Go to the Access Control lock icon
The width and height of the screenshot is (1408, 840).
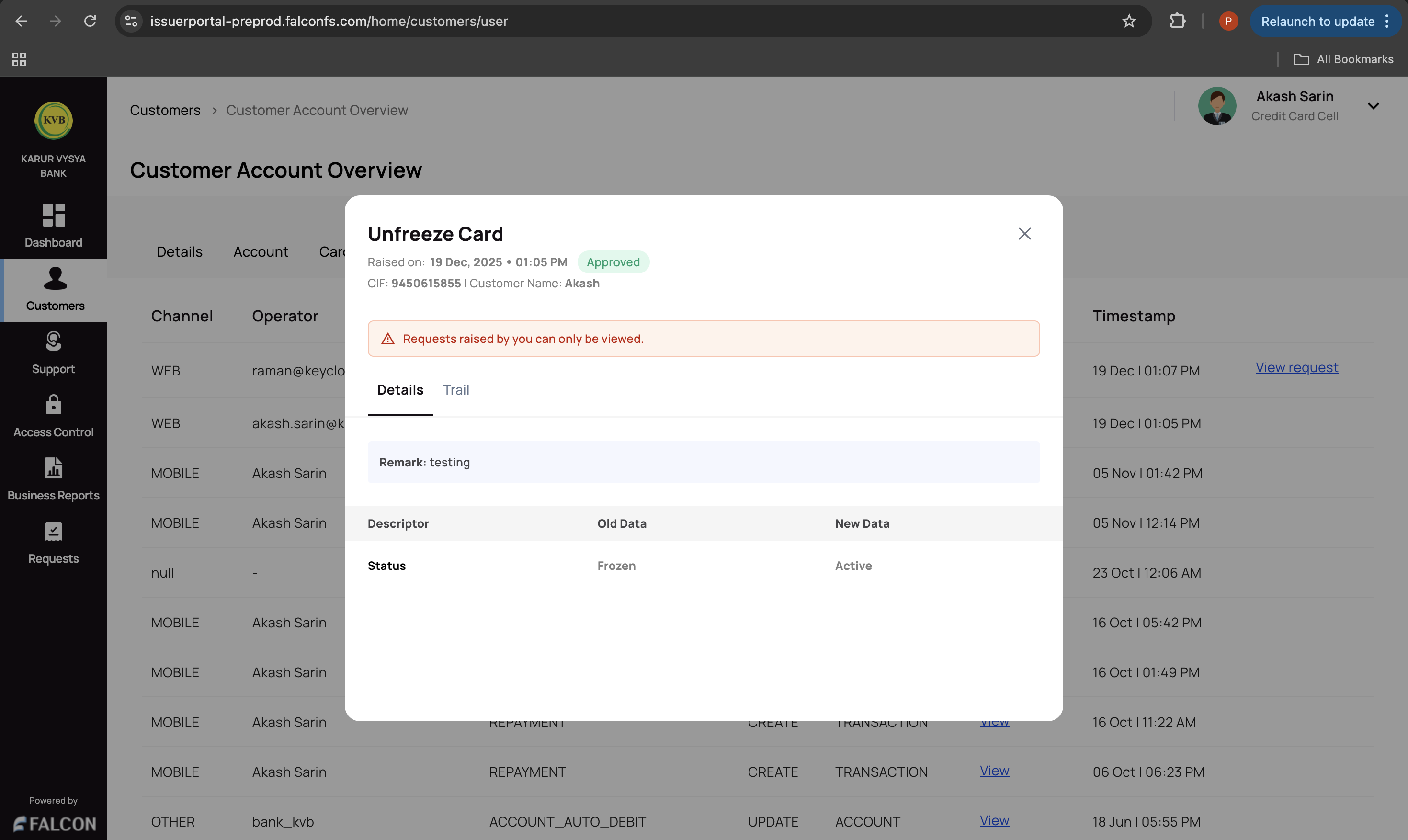(x=54, y=405)
